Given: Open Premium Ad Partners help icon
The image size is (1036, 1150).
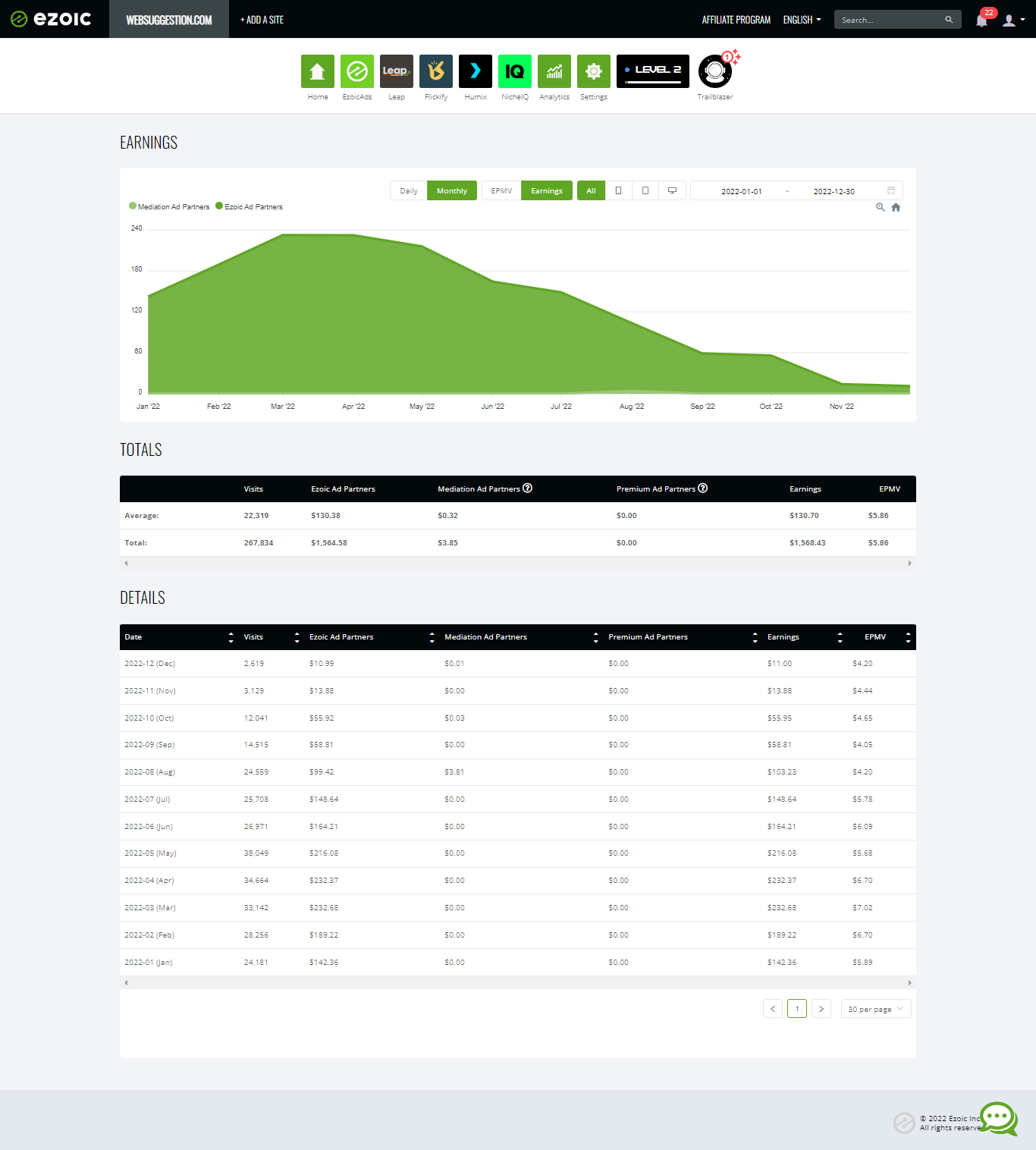Looking at the screenshot, I should tap(703, 488).
